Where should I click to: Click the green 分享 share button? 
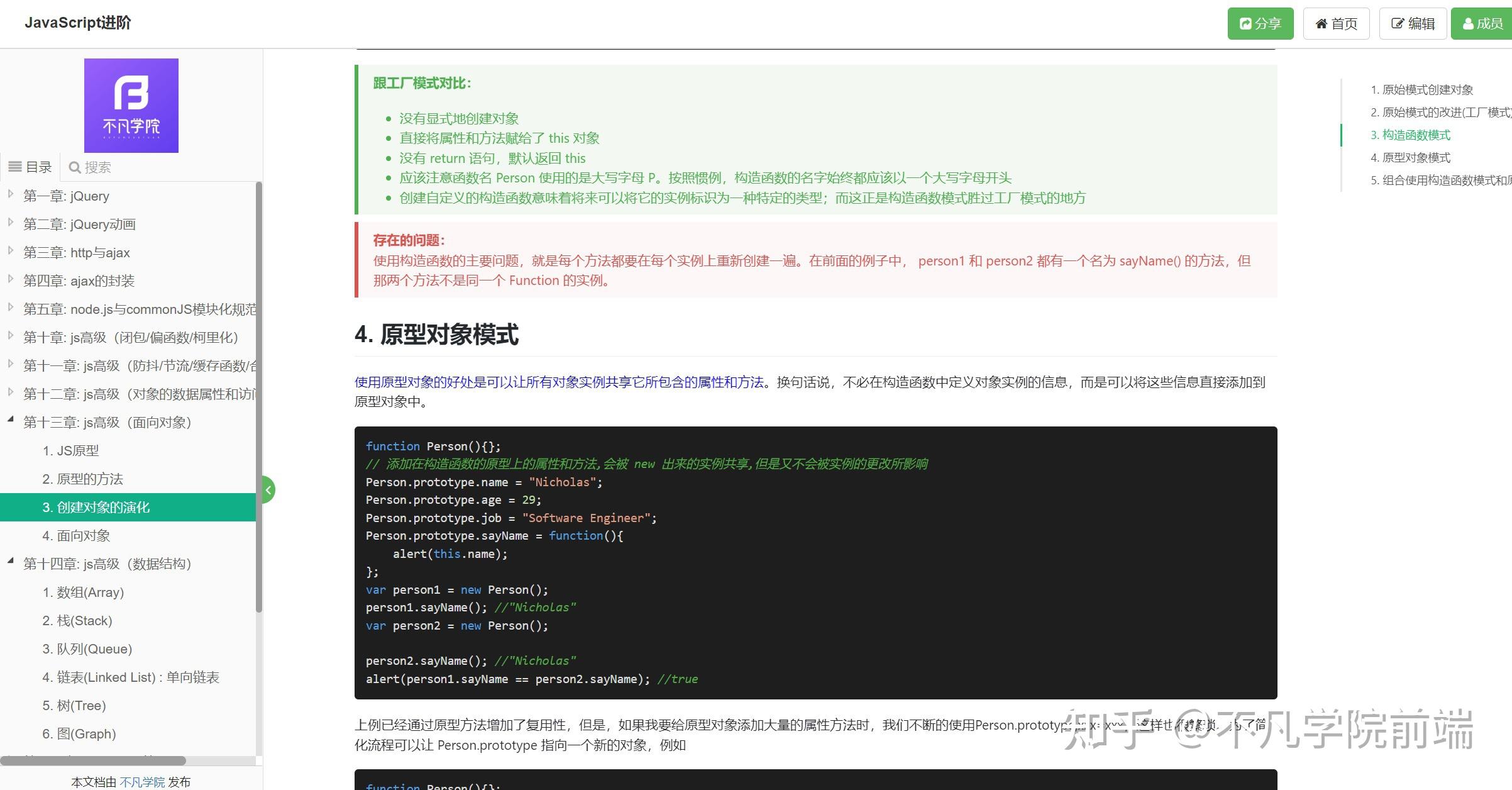pos(1260,24)
